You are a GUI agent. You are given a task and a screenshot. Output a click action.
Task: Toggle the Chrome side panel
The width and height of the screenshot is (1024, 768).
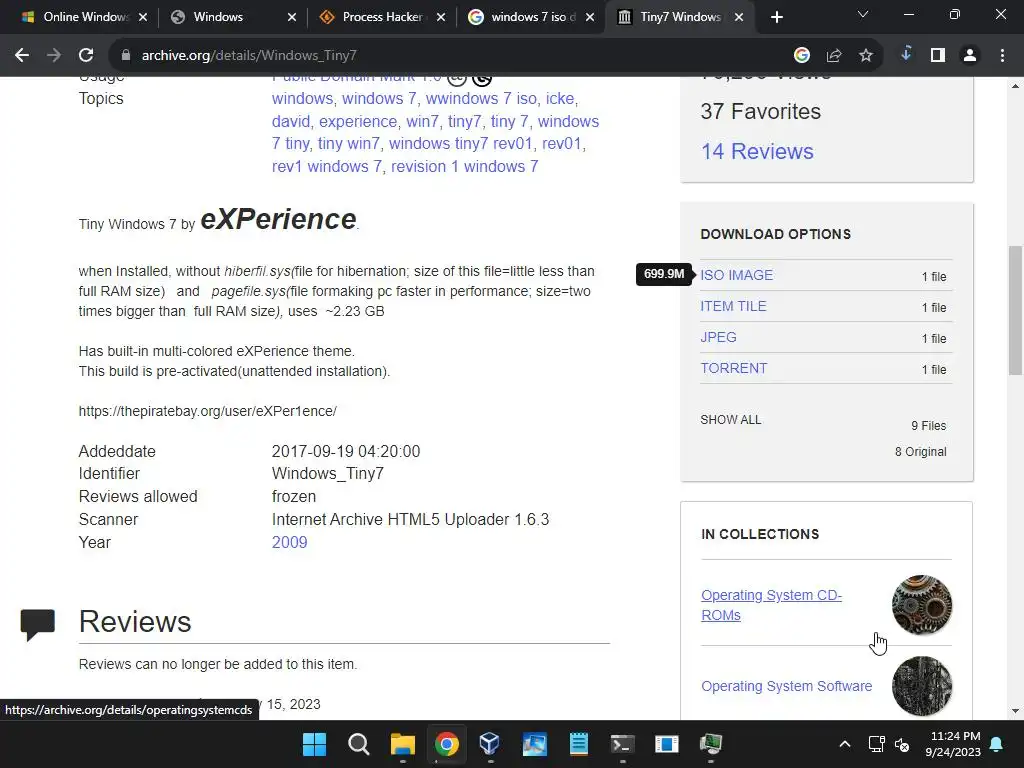938,56
